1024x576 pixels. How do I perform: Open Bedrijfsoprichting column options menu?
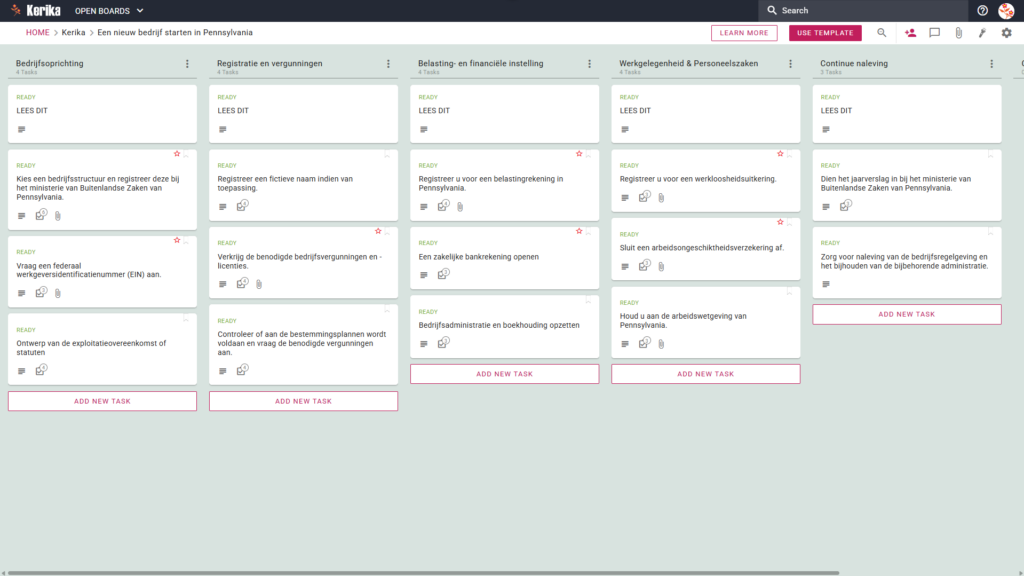click(187, 63)
